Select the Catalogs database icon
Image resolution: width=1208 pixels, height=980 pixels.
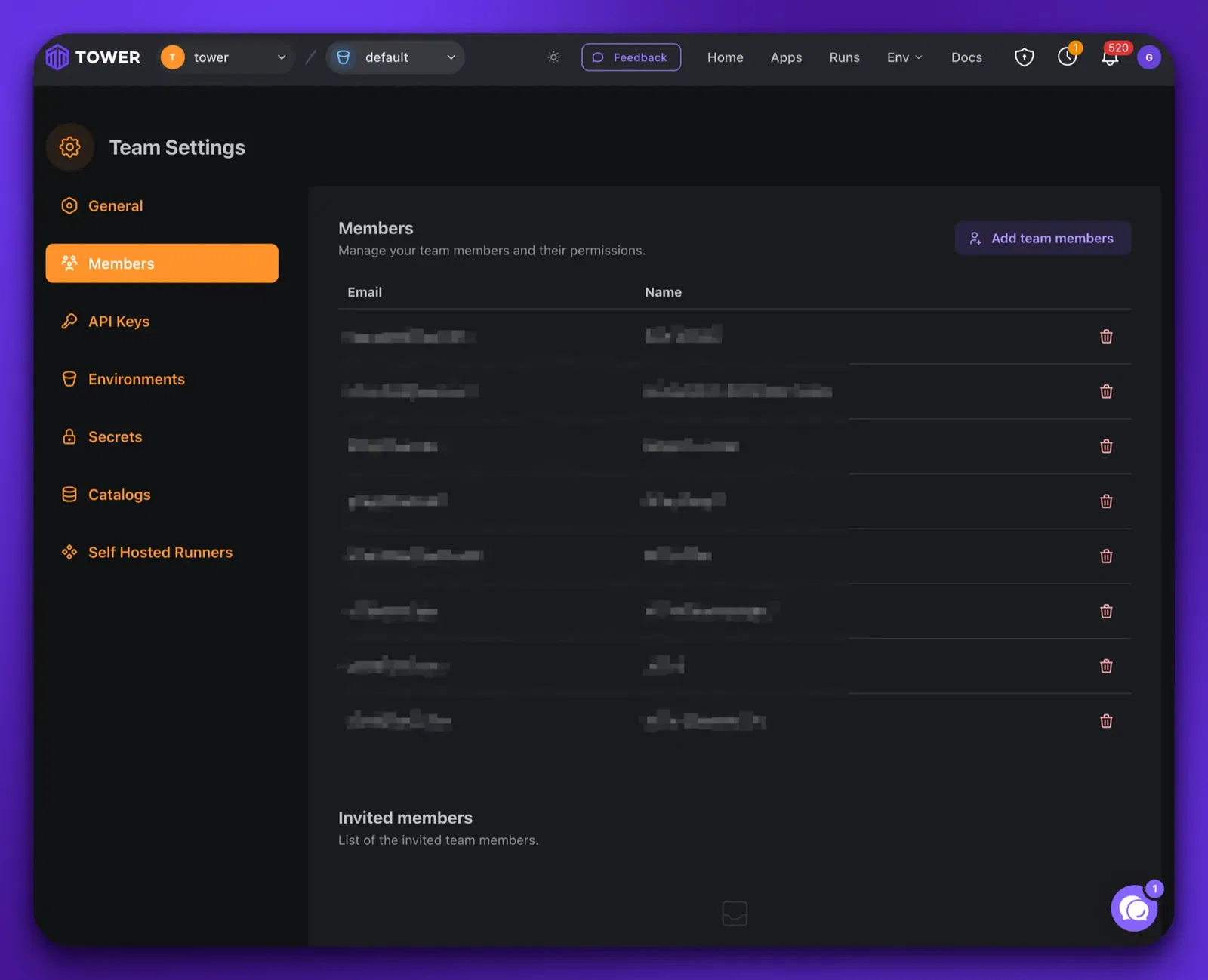[69, 494]
